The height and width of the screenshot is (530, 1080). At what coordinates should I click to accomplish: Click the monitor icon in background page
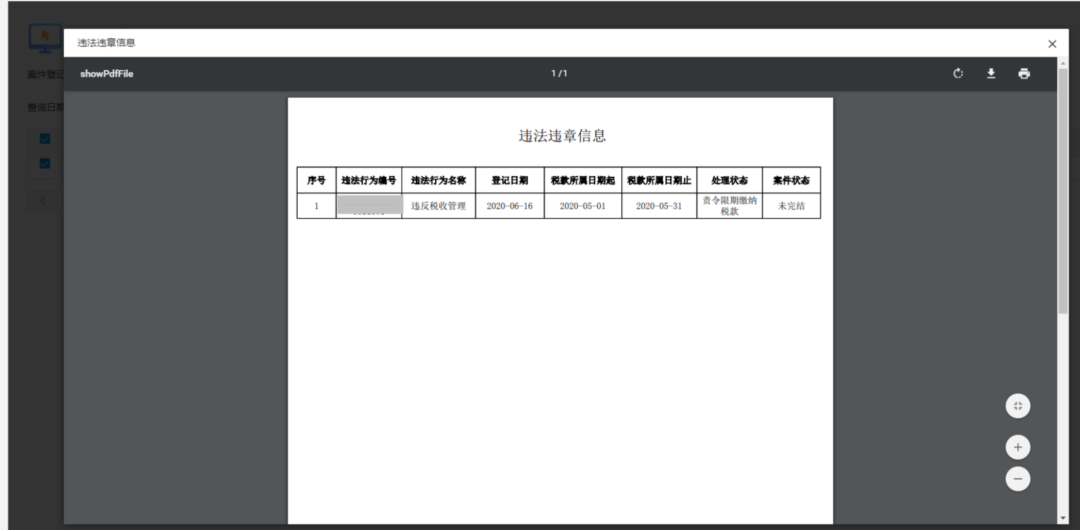coord(45,37)
